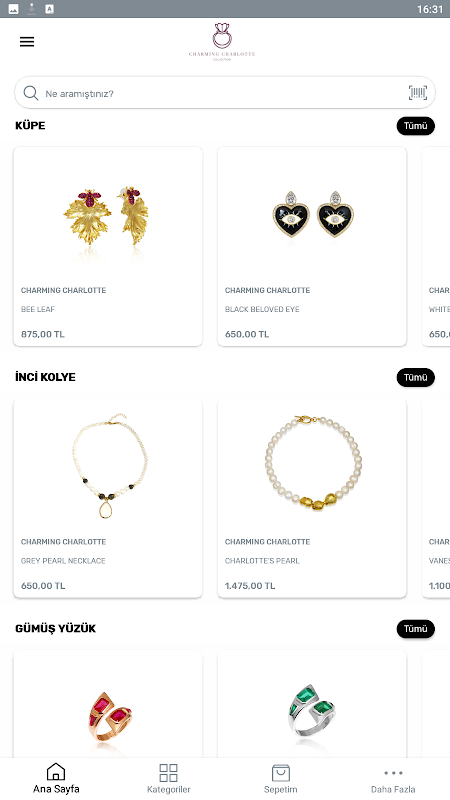Tap the Charming Charlotte logo
This screenshot has width=450, height=800.
[222, 42]
